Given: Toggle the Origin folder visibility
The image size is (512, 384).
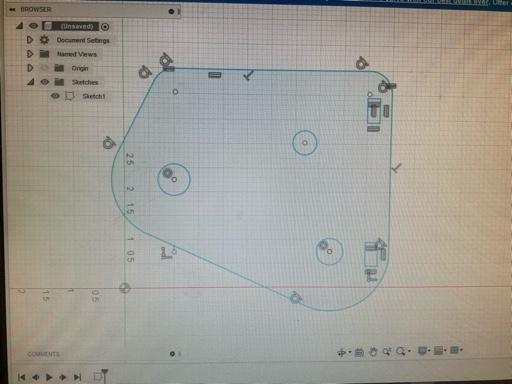Looking at the screenshot, I should [44, 68].
